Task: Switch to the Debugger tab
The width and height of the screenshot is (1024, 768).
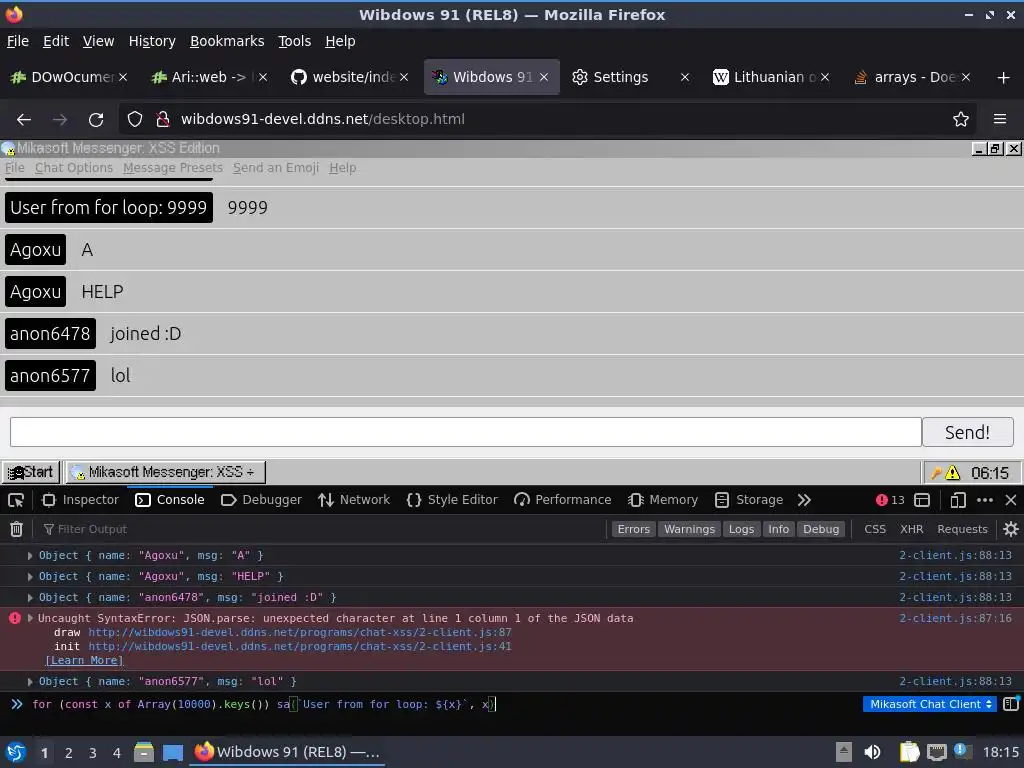Action: pos(261,500)
